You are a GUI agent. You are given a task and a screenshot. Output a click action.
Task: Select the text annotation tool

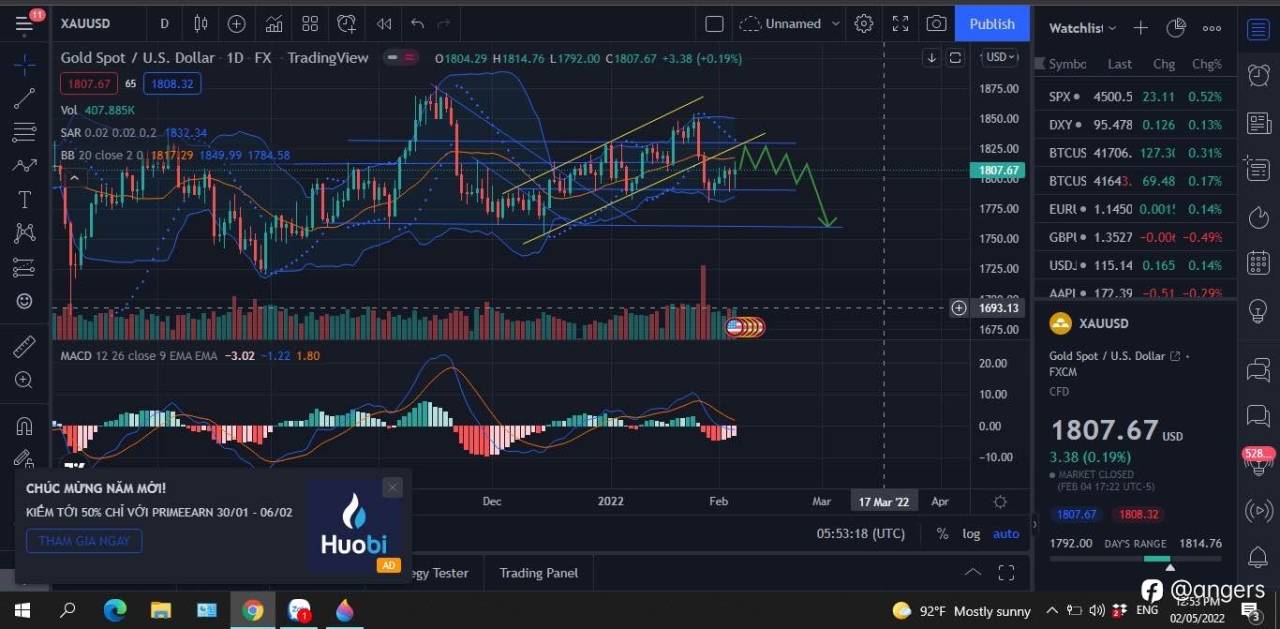click(24, 200)
